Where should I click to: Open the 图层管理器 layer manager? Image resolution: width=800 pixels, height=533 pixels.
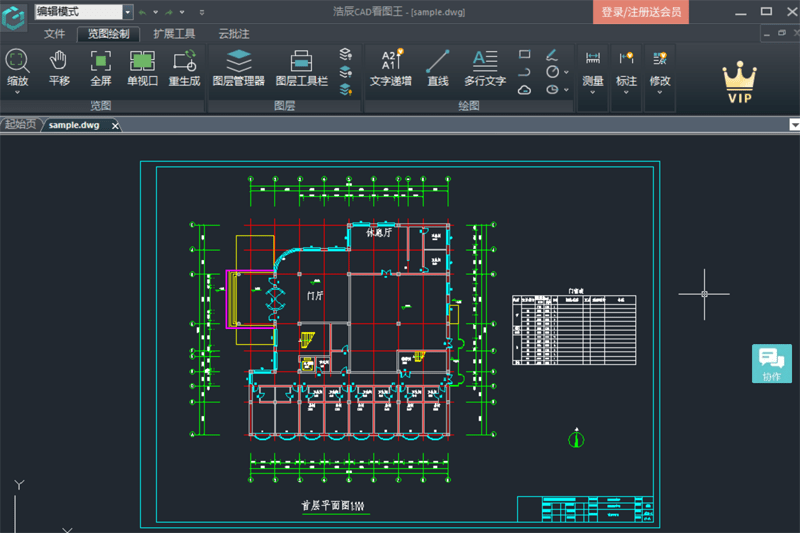click(x=238, y=67)
